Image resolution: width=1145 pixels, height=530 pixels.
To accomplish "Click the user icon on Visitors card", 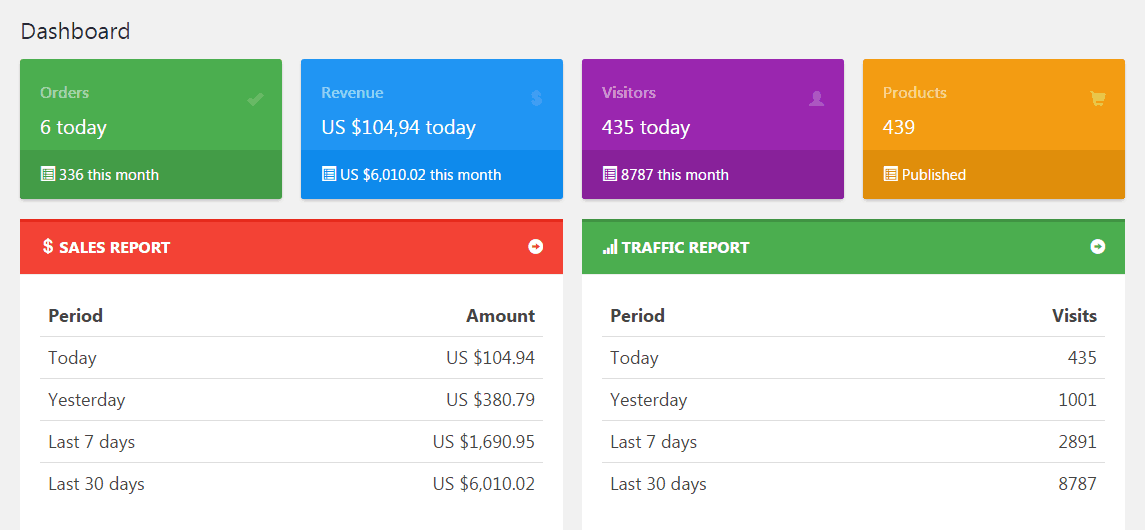I will pos(817,98).
